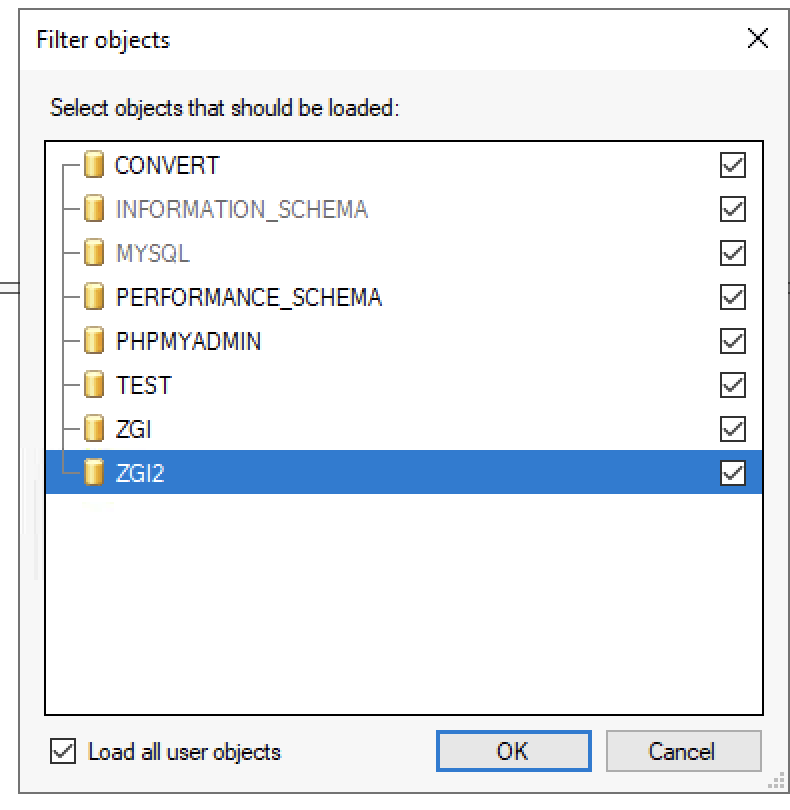Toggle the MYSQL load checkbox
Viewport: 790px width, 810px height.
(x=733, y=253)
